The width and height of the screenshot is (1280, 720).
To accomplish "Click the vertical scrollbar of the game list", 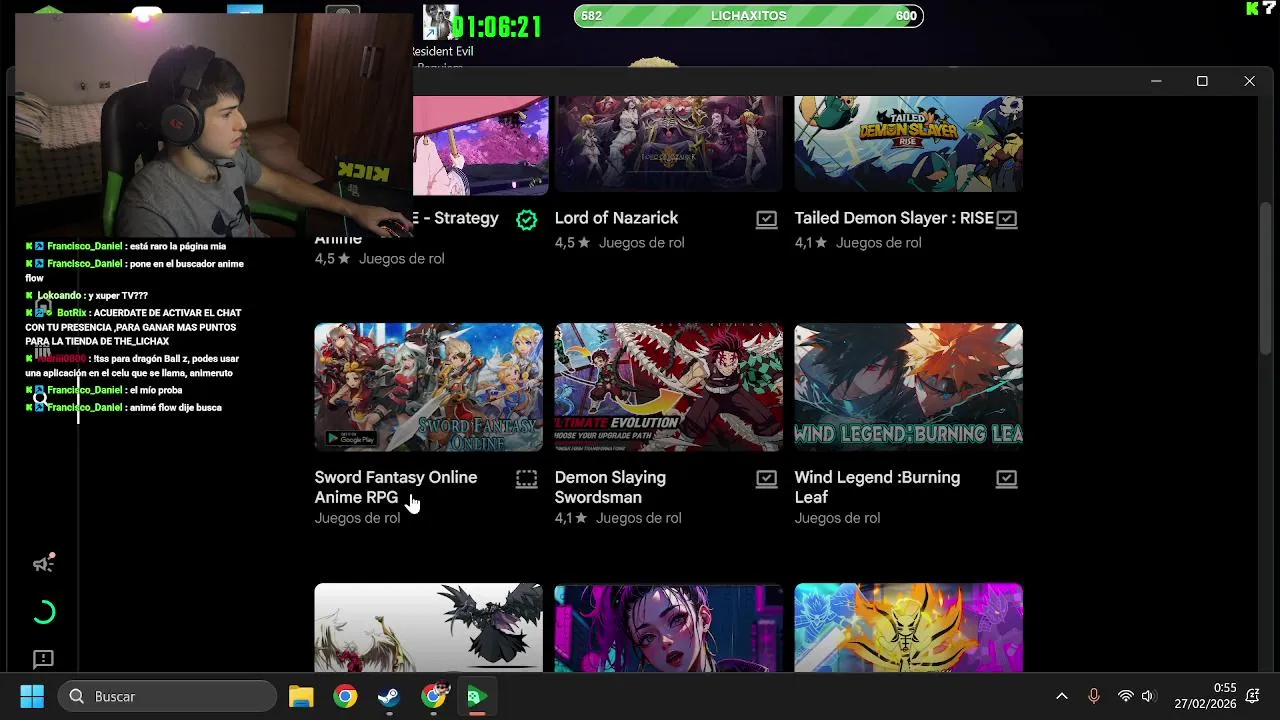I will tap(1266, 278).
